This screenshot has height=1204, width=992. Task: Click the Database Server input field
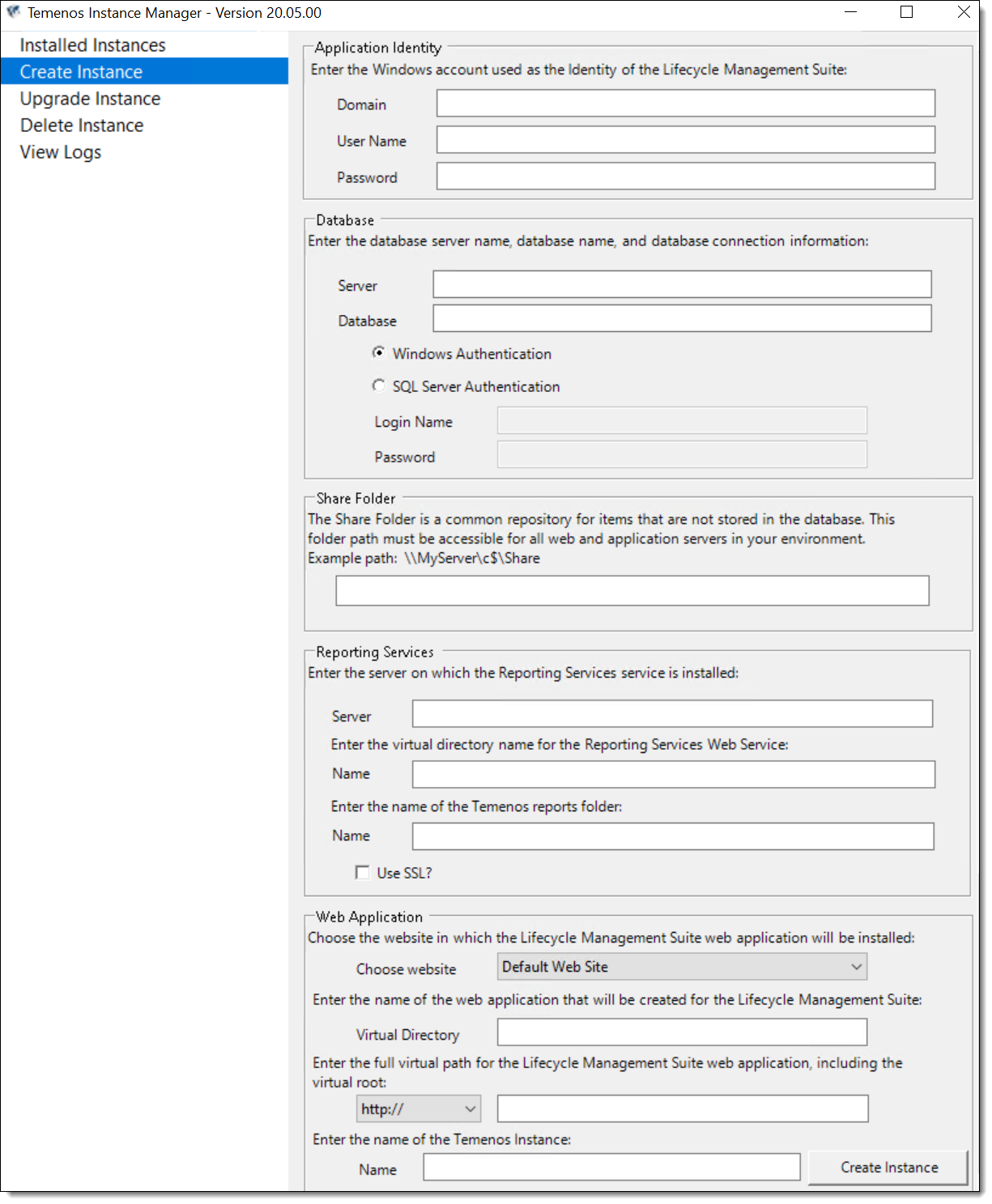pos(682,284)
